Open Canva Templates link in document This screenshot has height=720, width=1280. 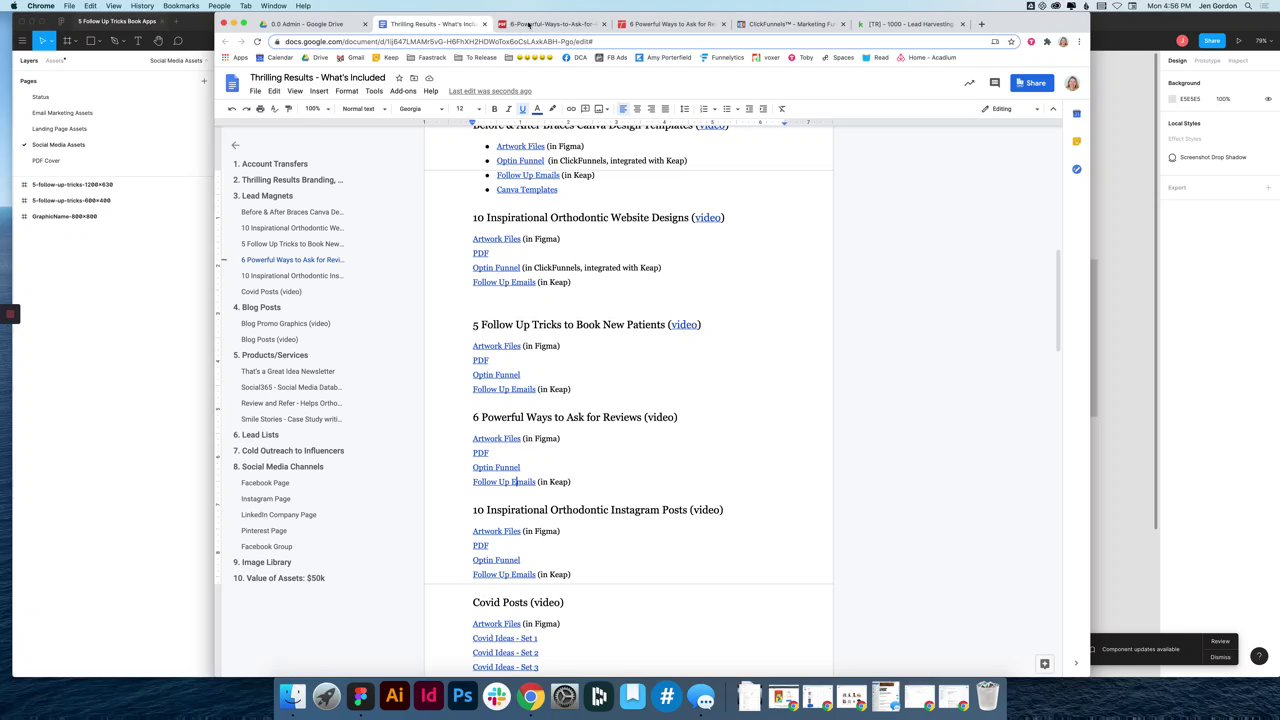coord(527,190)
